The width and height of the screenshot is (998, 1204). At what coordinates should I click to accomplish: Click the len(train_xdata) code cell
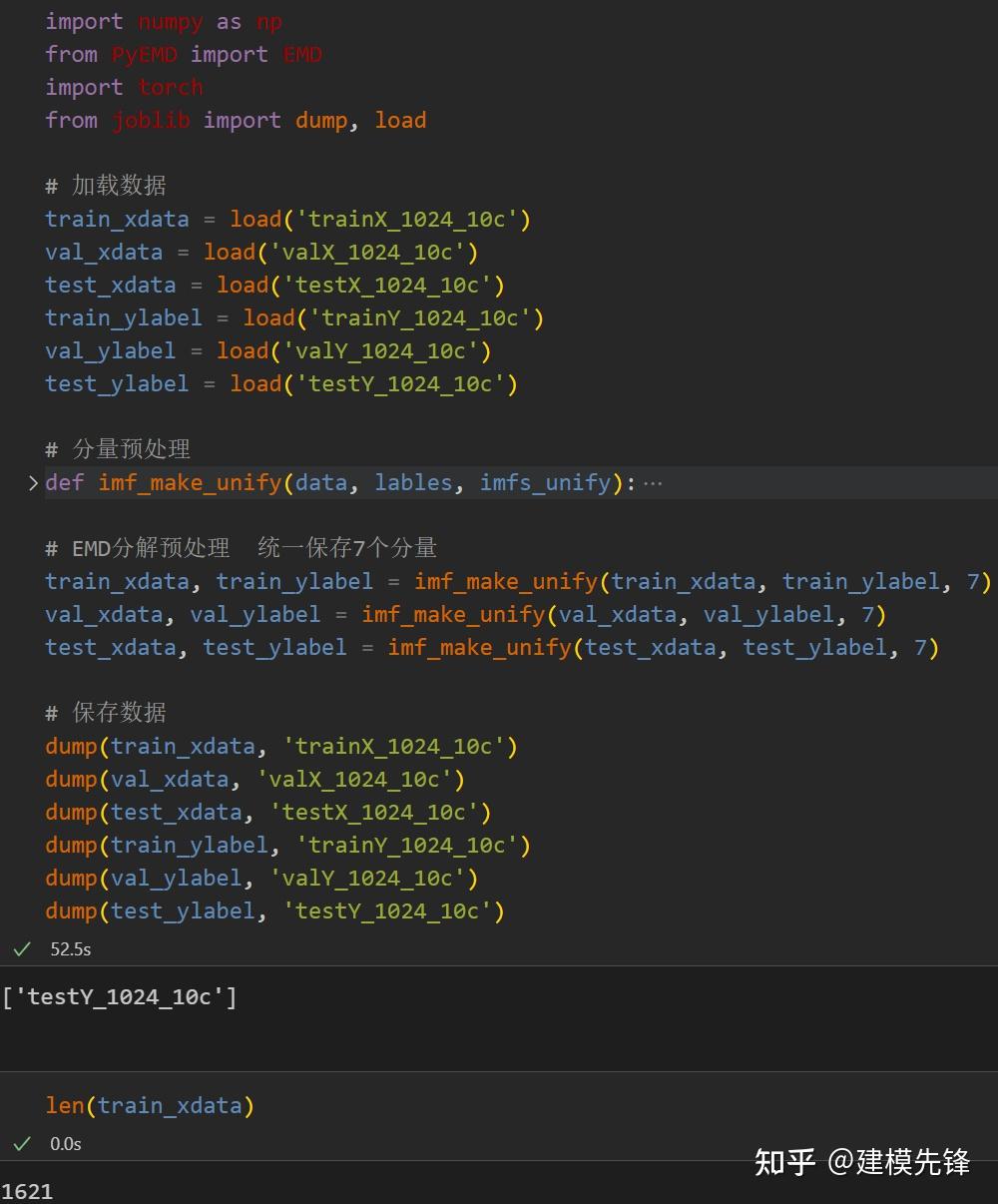150,1105
